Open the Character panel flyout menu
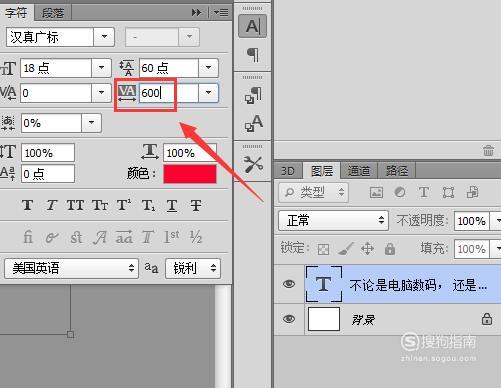The height and width of the screenshot is (388, 501). coord(221,13)
